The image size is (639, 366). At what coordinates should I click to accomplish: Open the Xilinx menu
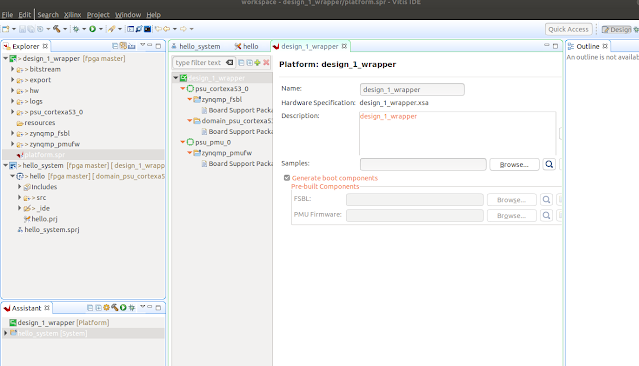[x=72, y=15]
